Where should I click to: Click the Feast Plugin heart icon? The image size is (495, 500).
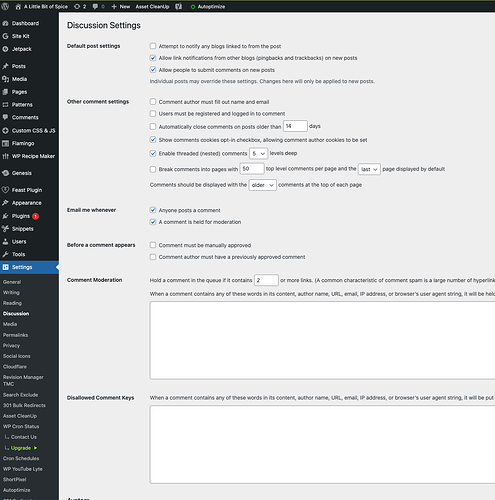[5, 190]
